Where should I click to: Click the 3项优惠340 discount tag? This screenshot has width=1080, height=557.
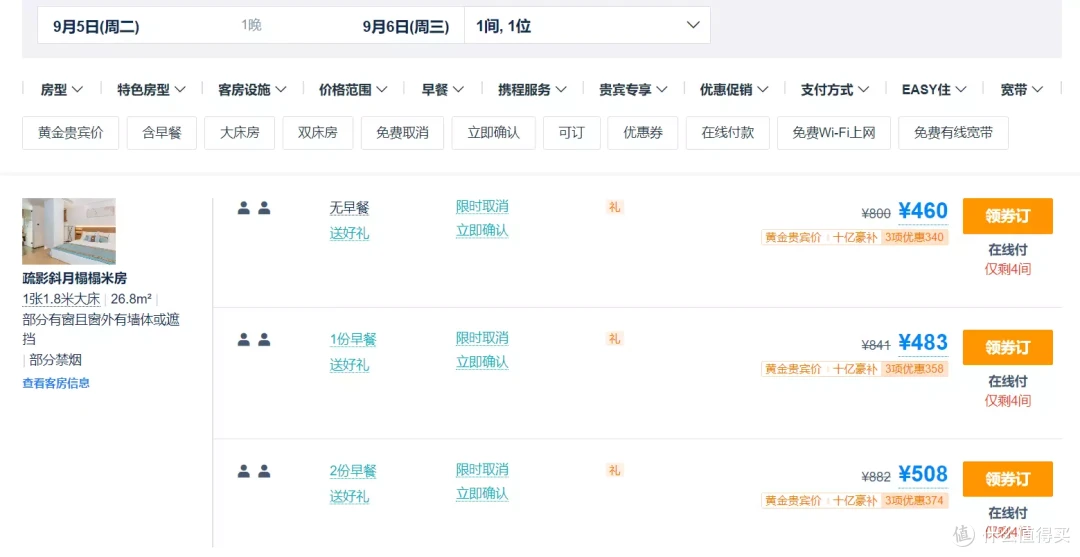(x=914, y=238)
